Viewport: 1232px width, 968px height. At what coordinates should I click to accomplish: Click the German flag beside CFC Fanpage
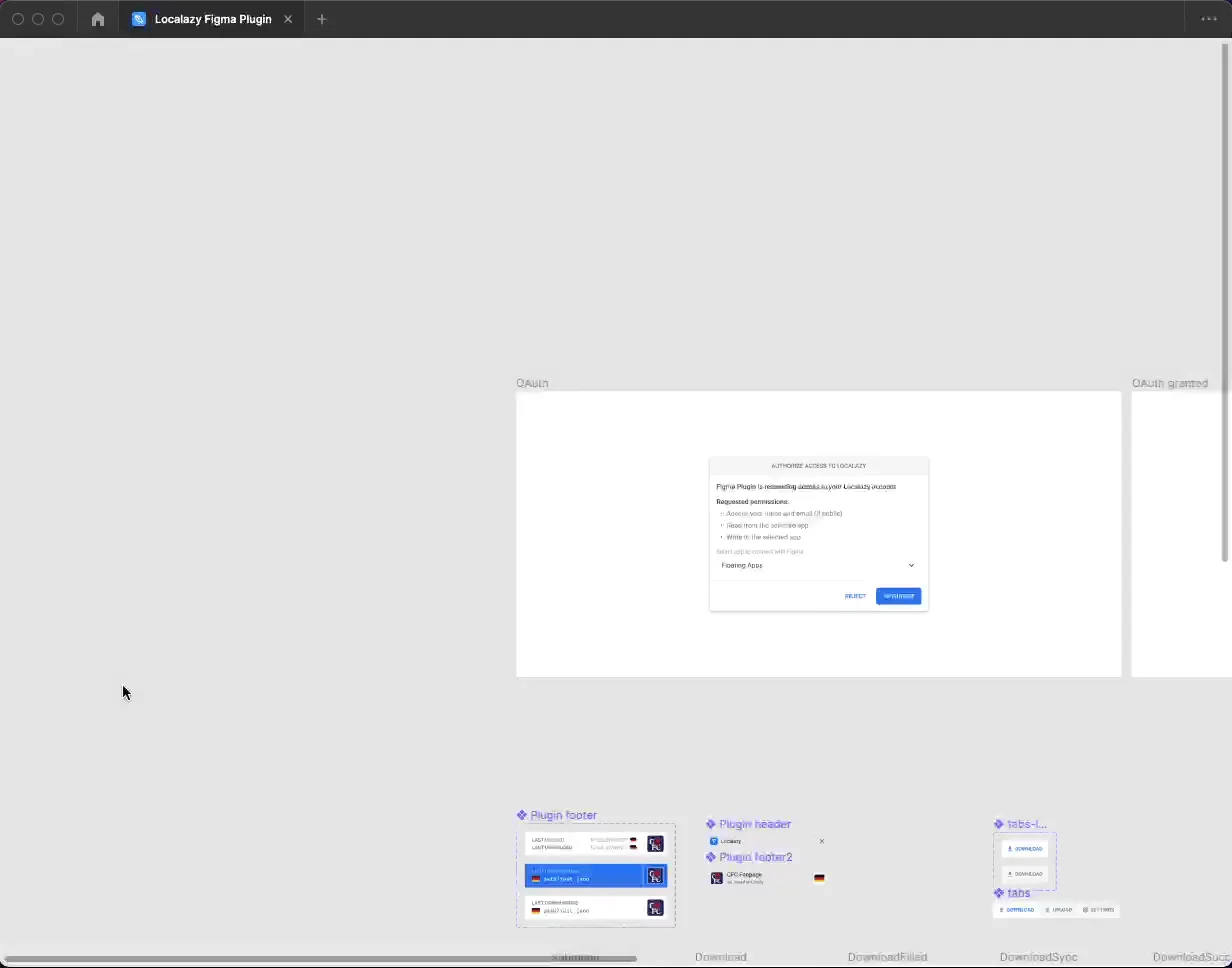(x=819, y=878)
